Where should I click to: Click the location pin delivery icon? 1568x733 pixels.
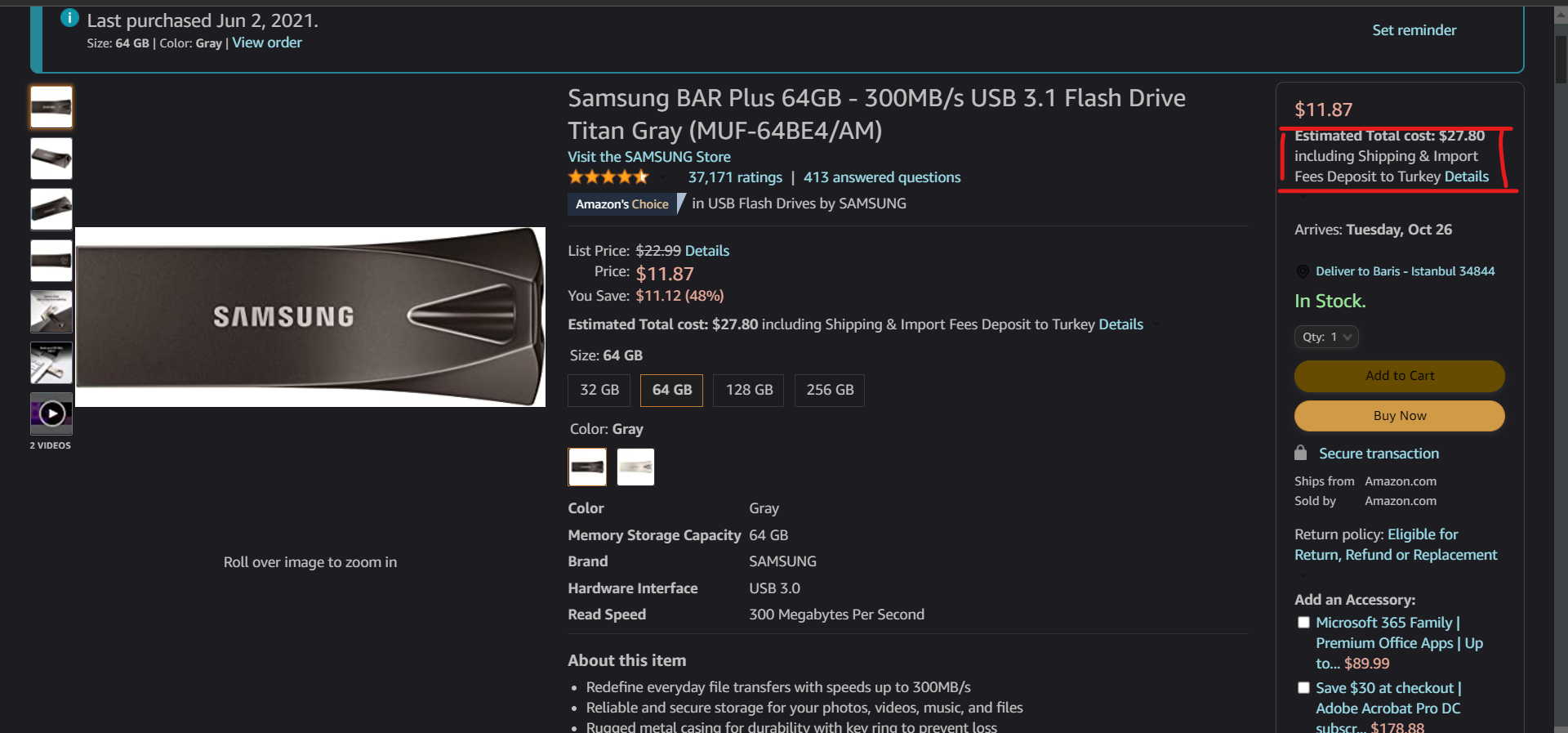1303,271
